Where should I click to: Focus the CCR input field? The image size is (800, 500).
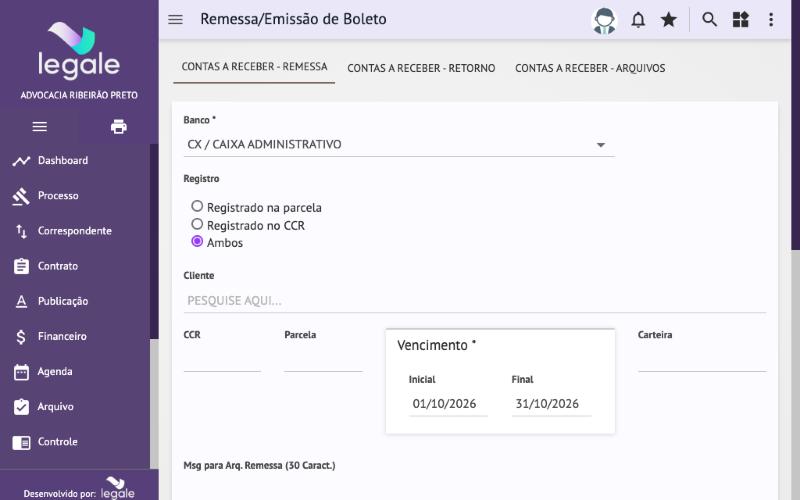tap(222, 361)
